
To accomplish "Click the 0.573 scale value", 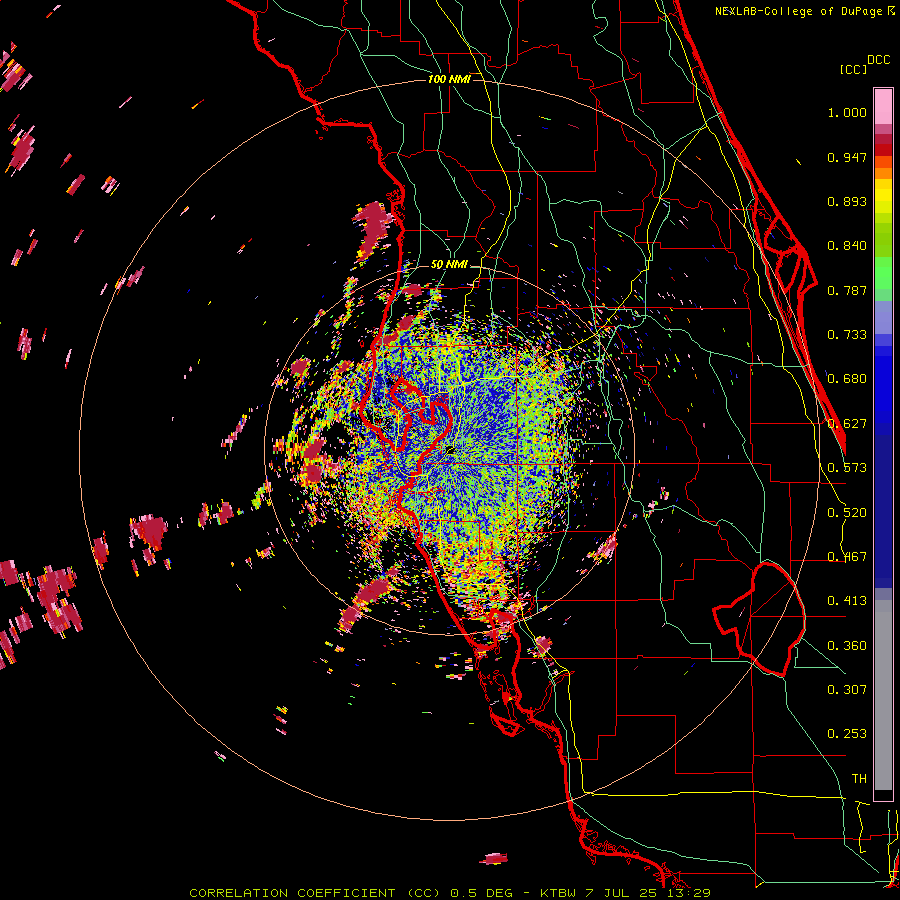I will (x=847, y=468).
